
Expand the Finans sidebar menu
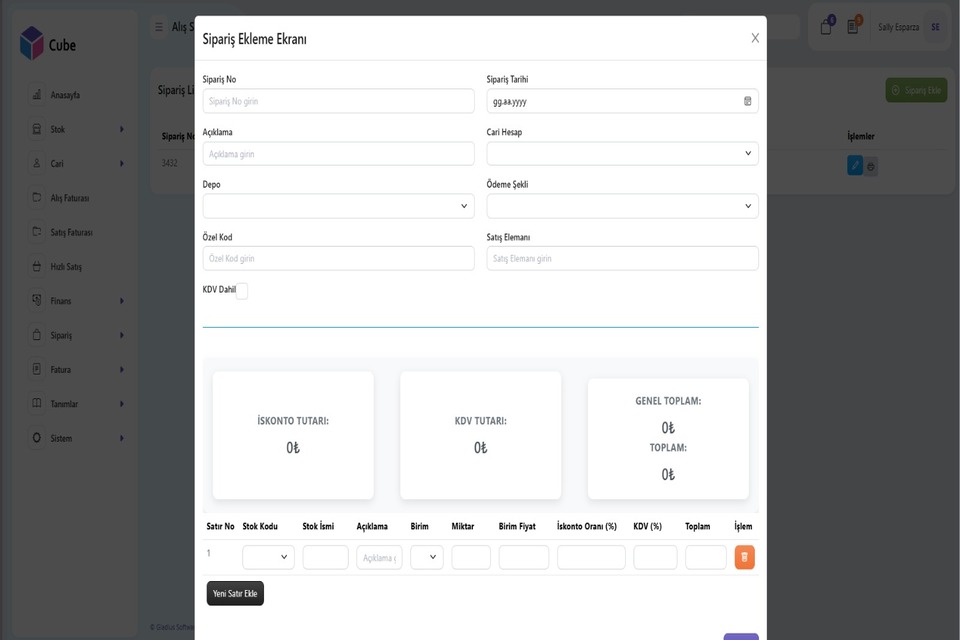pos(76,301)
